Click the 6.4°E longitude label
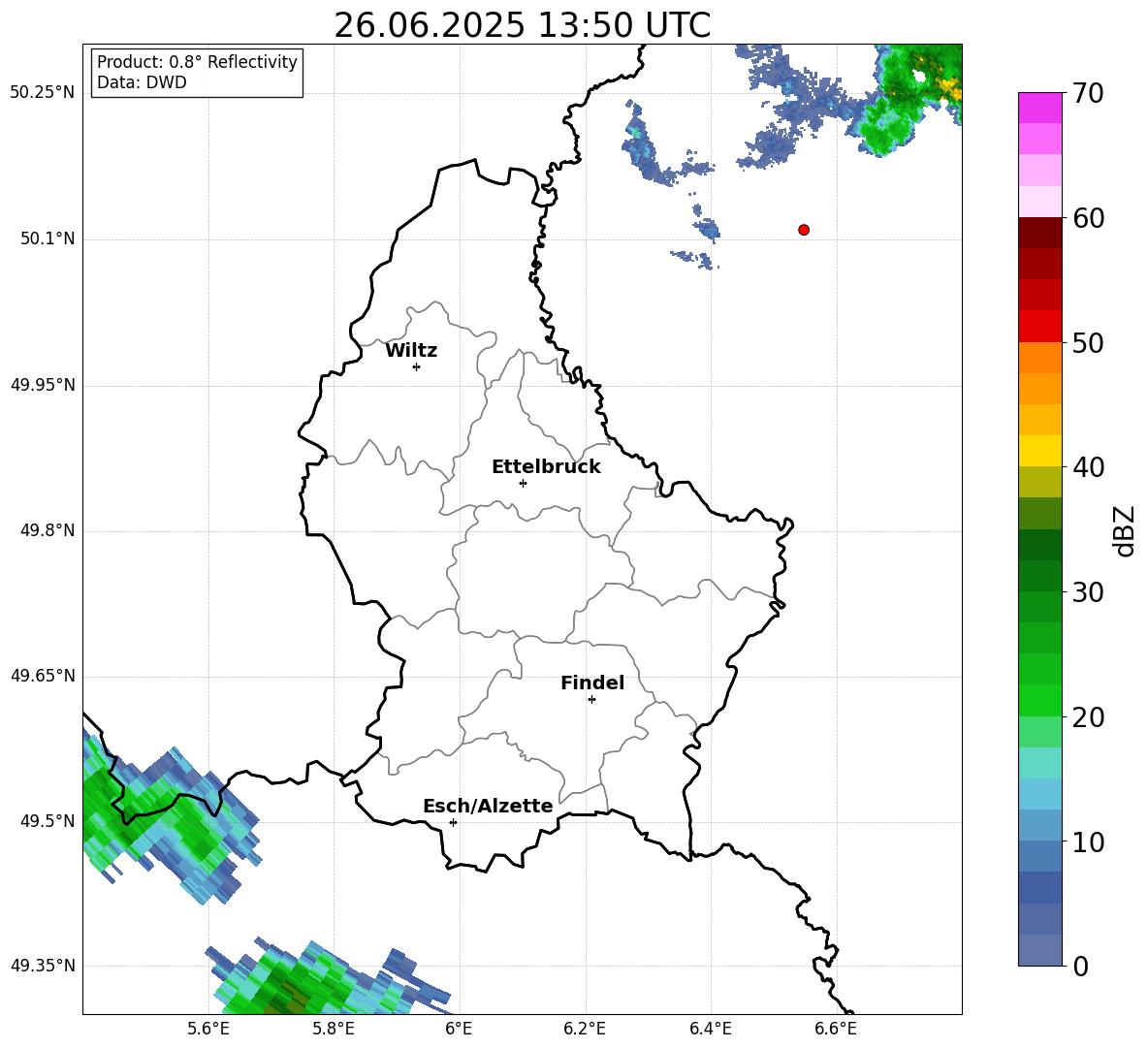Viewport: 1148px width, 1048px height. (710, 1029)
